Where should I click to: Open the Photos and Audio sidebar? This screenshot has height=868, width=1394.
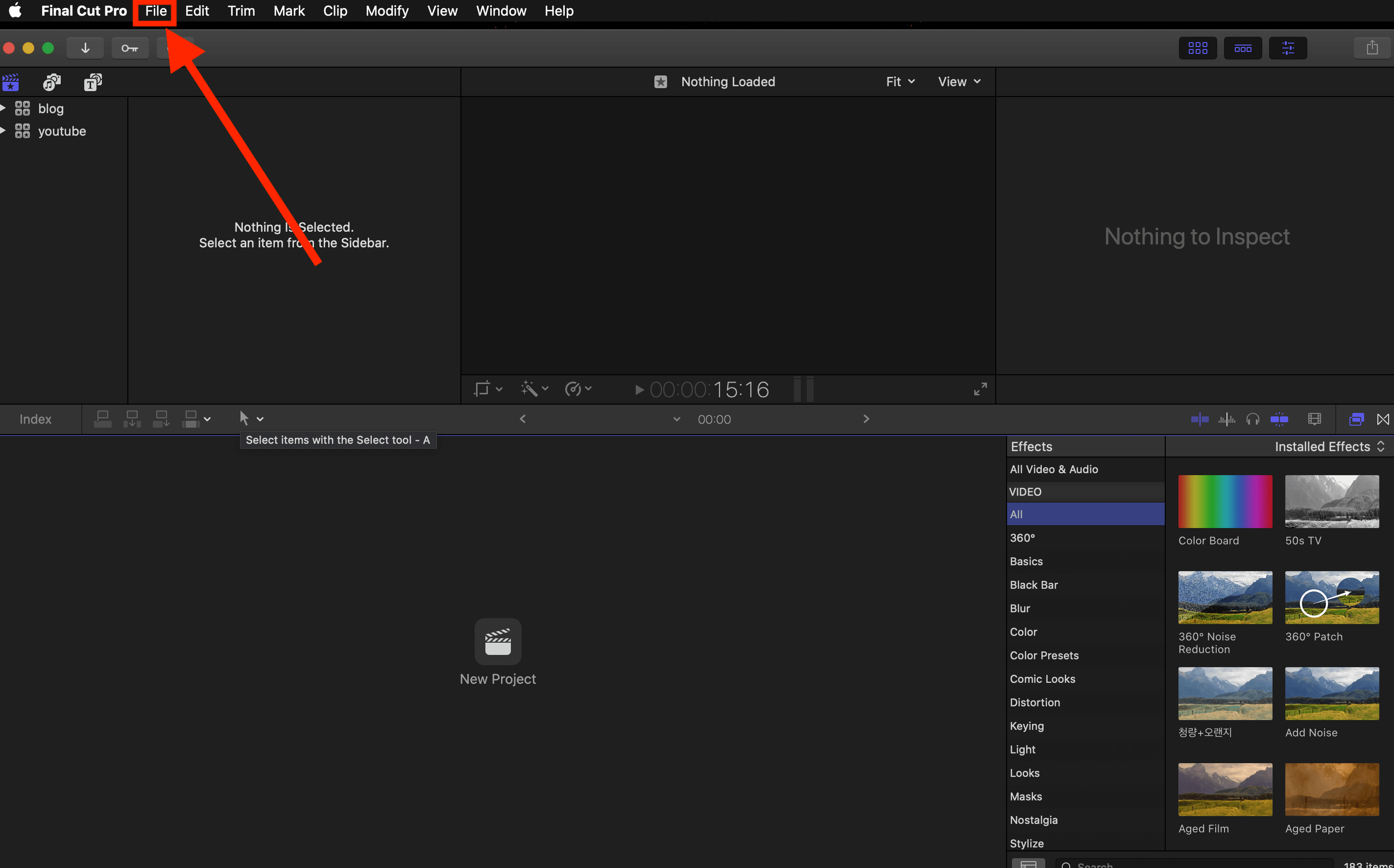click(x=51, y=83)
